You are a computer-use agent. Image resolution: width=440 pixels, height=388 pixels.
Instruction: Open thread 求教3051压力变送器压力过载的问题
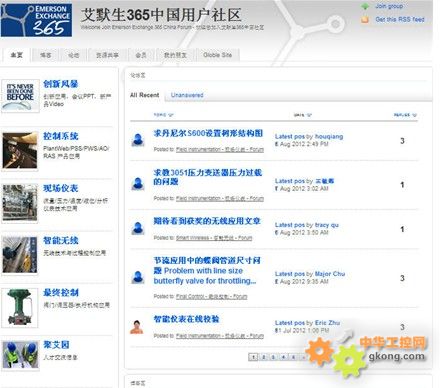(208, 177)
